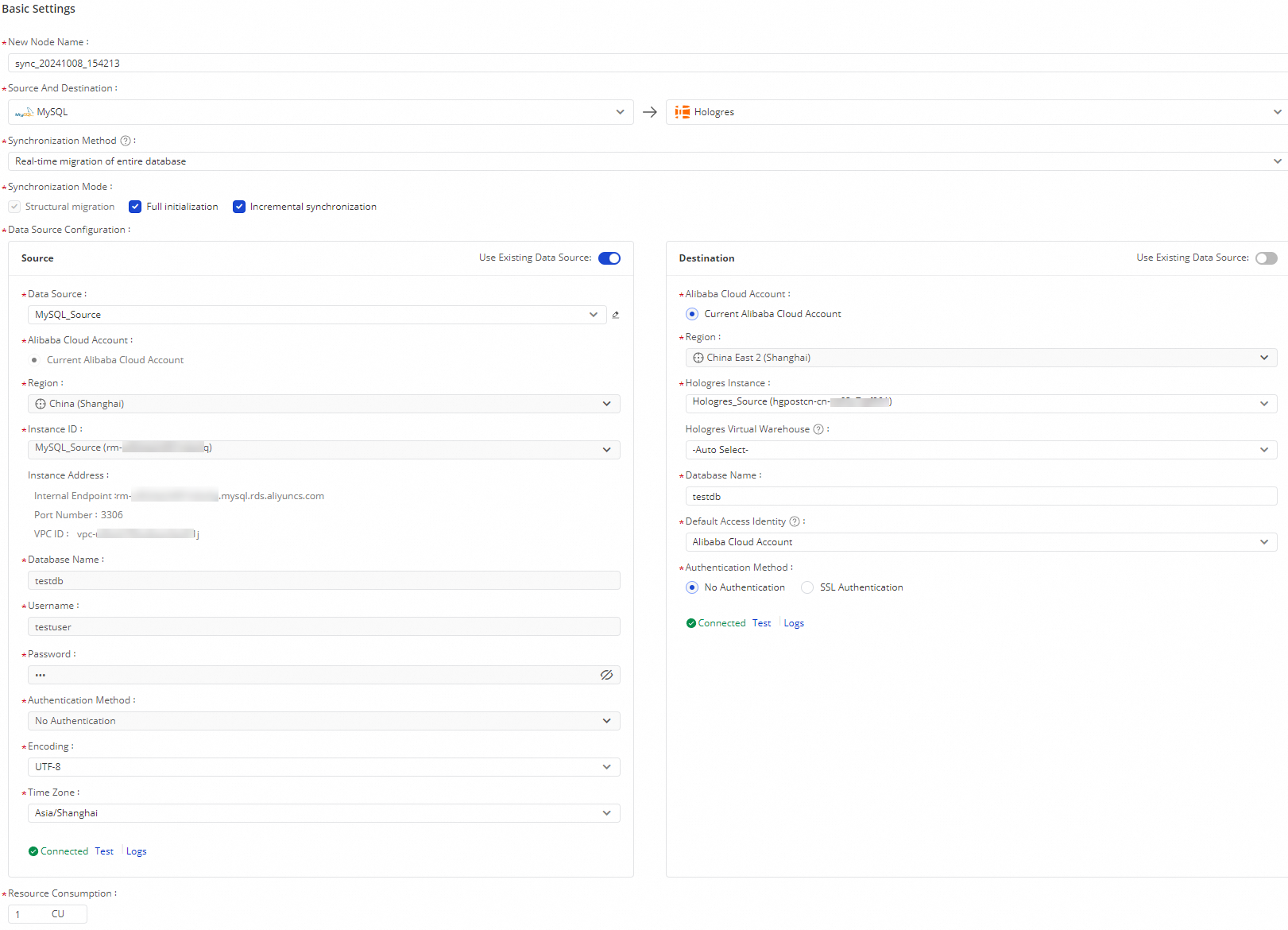Click the Synchronization Mode label
The width and height of the screenshot is (1288, 930).
(x=57, y=187)
